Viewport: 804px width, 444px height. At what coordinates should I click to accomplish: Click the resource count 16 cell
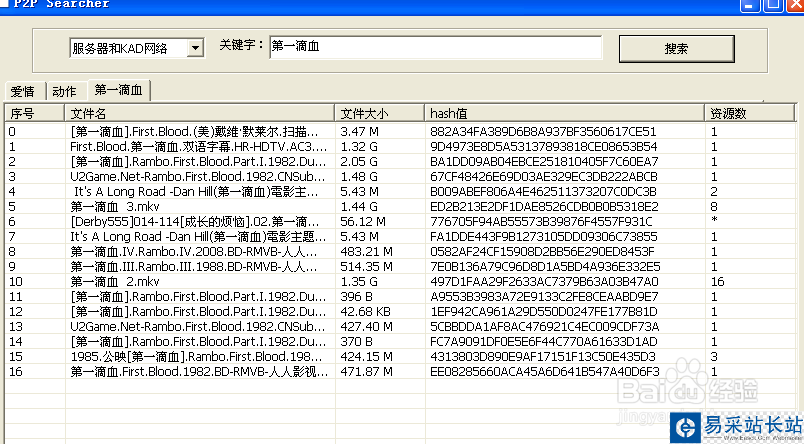(x=717, y=281)
